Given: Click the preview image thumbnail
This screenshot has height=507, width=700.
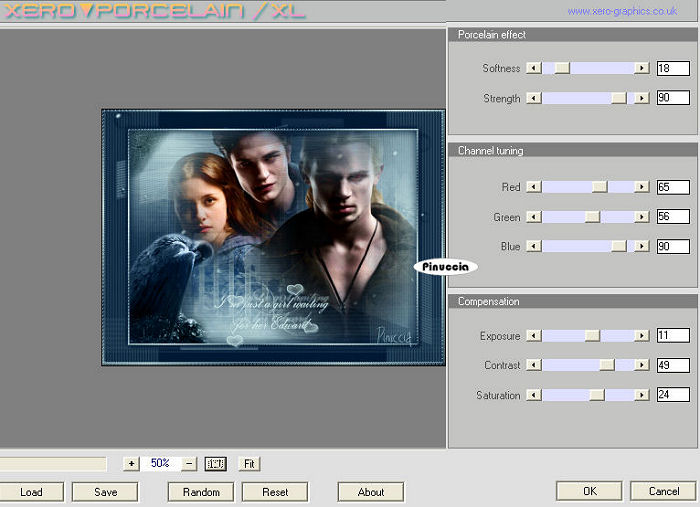Looking at the screenshot, I should pos(273,237).
